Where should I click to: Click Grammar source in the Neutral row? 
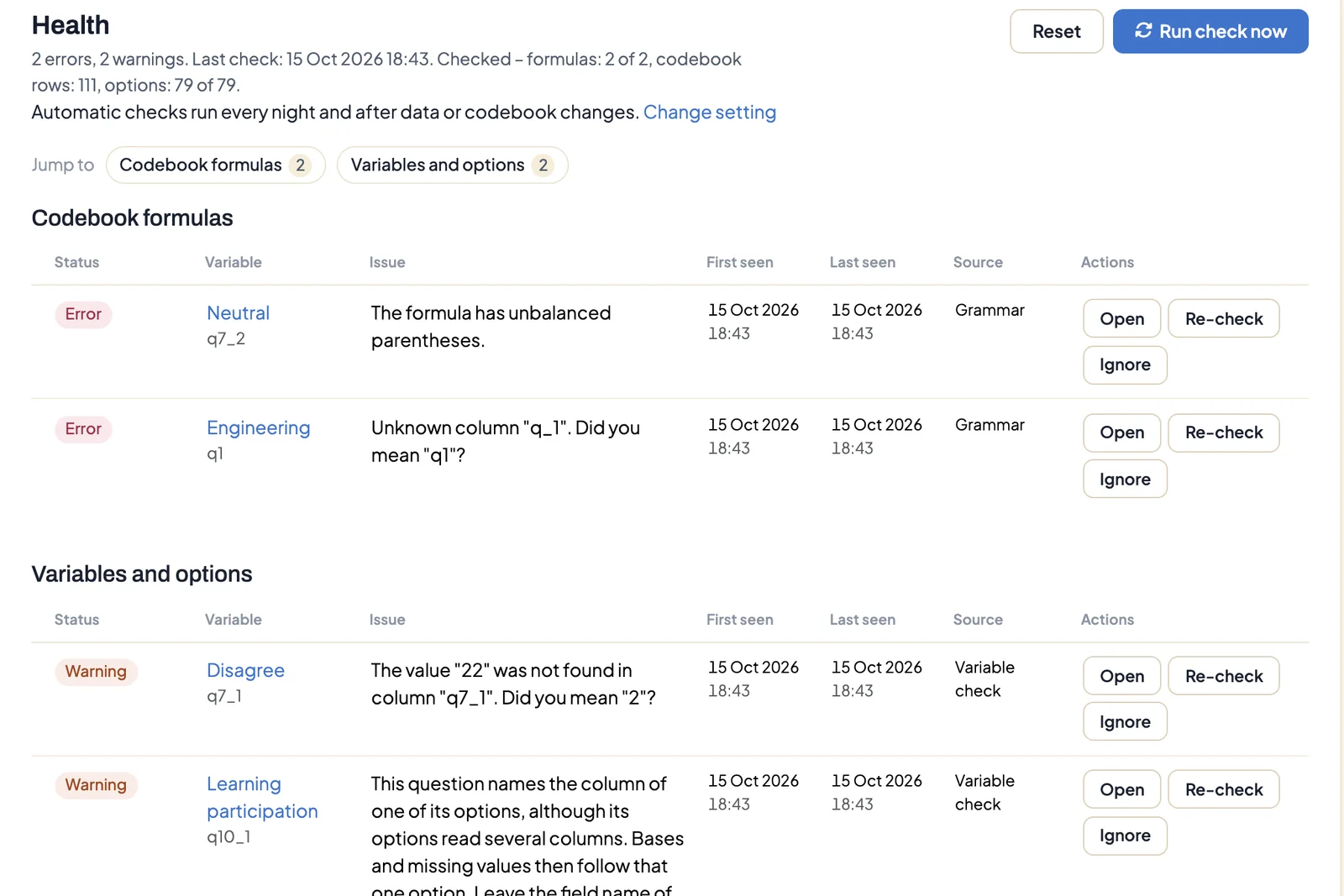pos(990,311)
